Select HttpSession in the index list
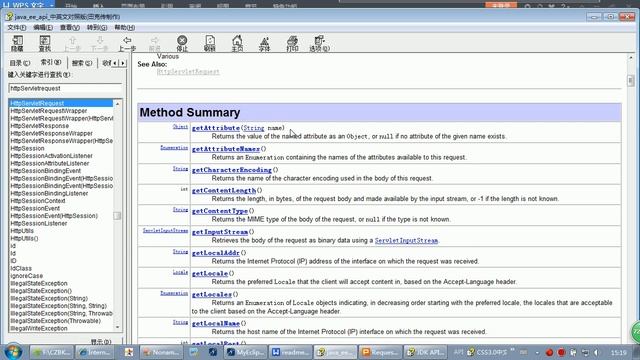Viewport: 640px width, 360px height. (x=27, y=148)
